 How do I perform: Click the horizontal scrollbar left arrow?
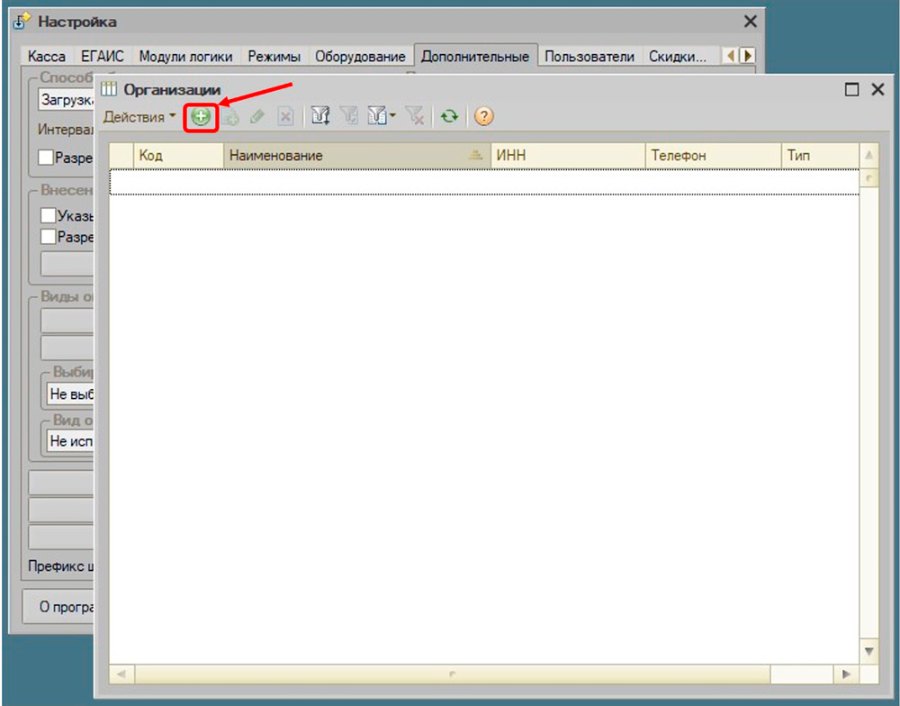122,674
